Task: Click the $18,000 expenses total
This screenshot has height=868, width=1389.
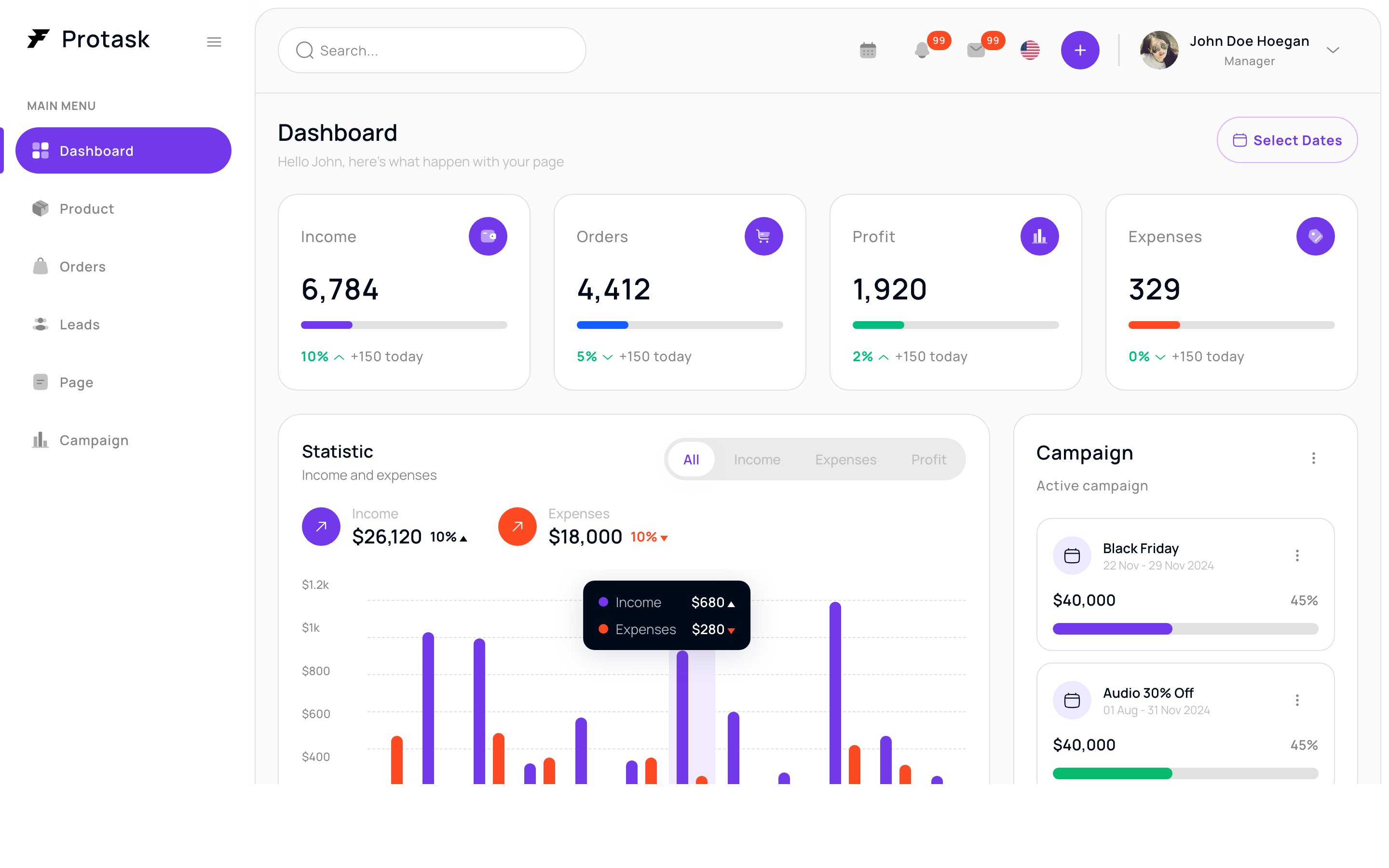Action: pos(585,537)
